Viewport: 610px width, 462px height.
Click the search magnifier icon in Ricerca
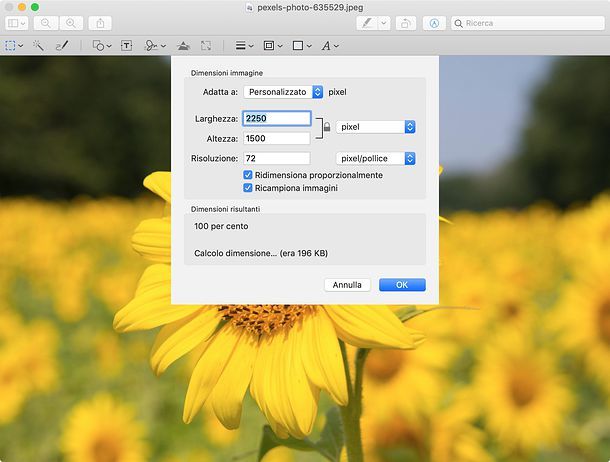coord(459,24)
